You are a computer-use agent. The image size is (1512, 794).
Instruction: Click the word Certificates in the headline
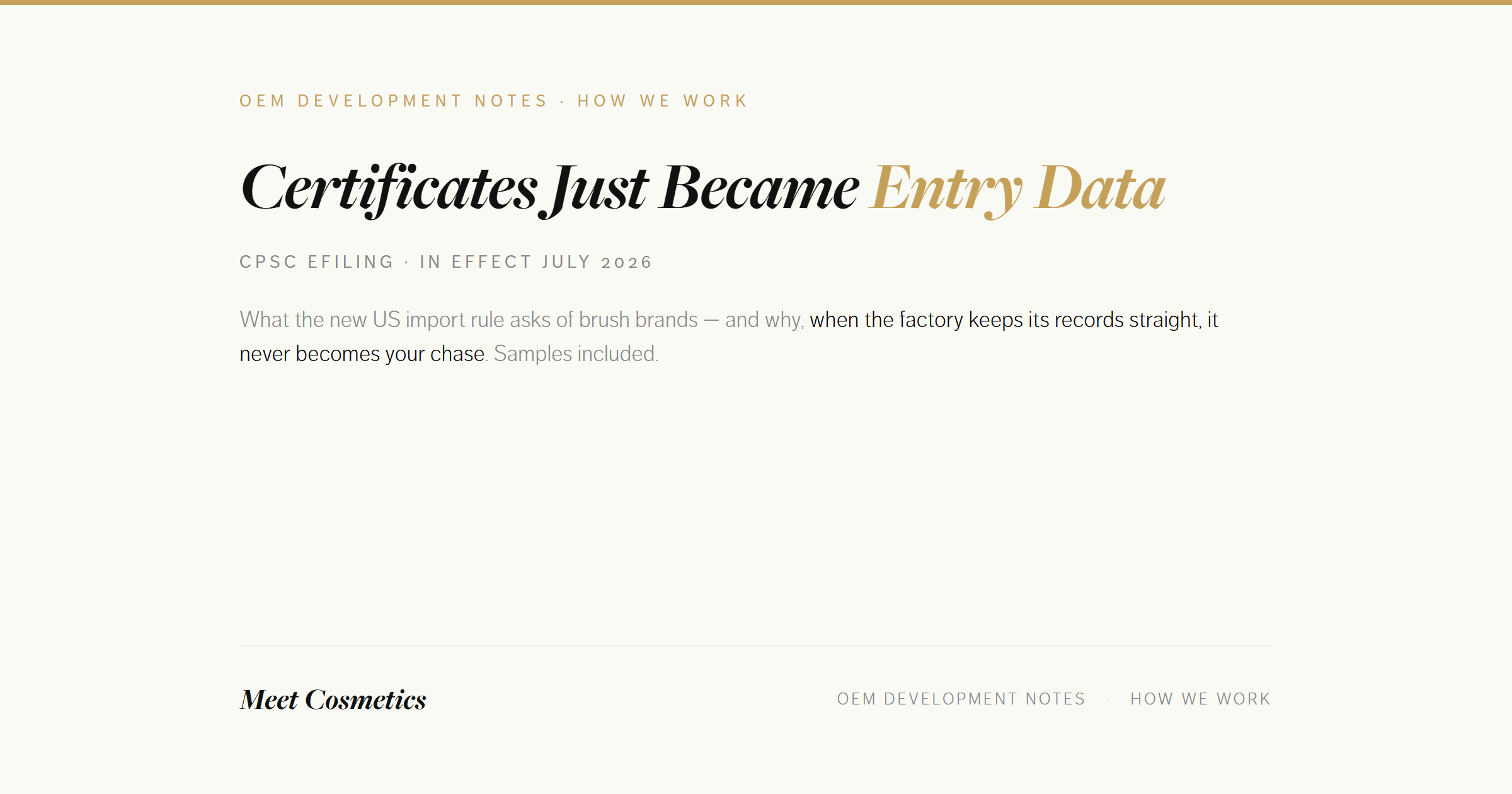click(x=389, y=189)
